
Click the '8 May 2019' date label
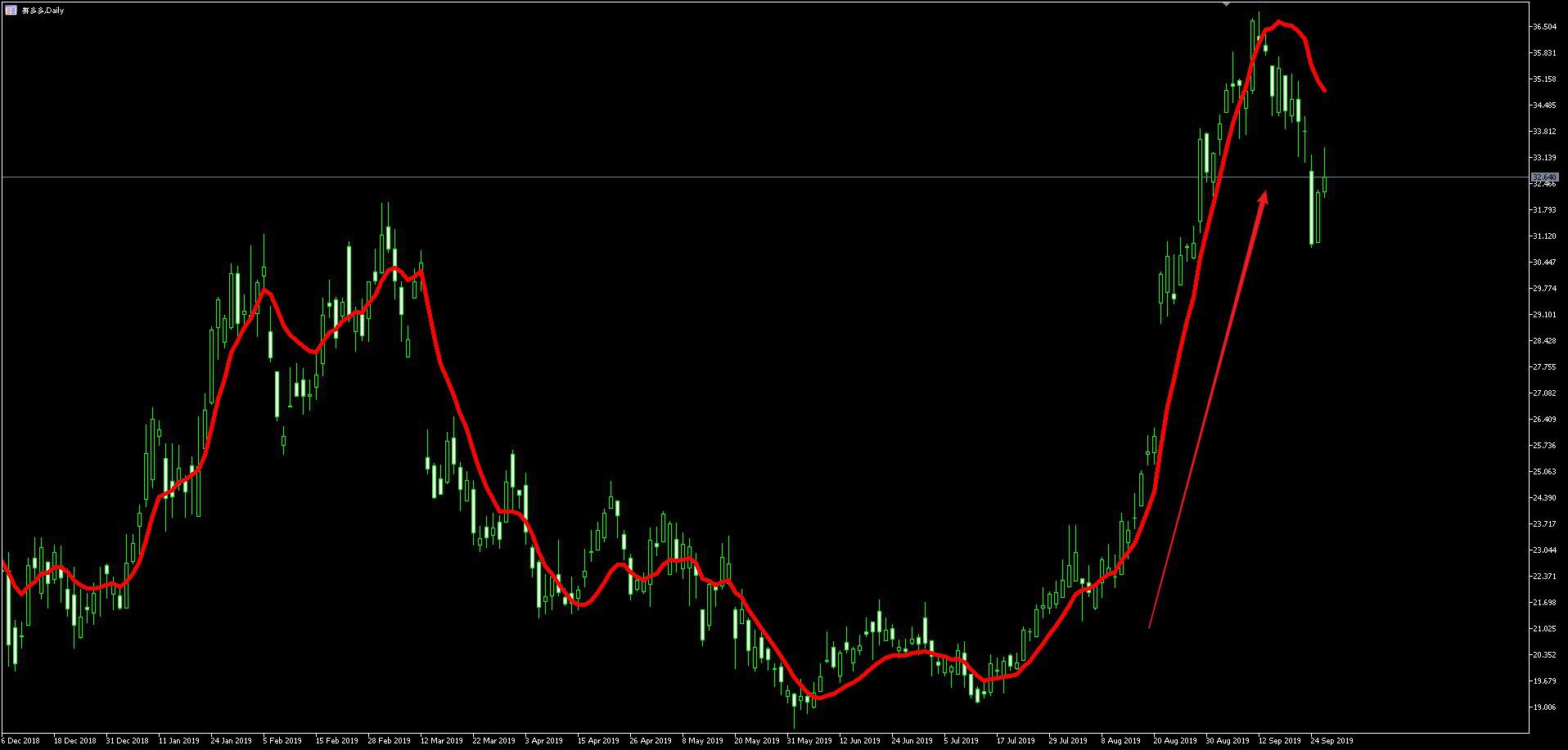tap(702, 741)
